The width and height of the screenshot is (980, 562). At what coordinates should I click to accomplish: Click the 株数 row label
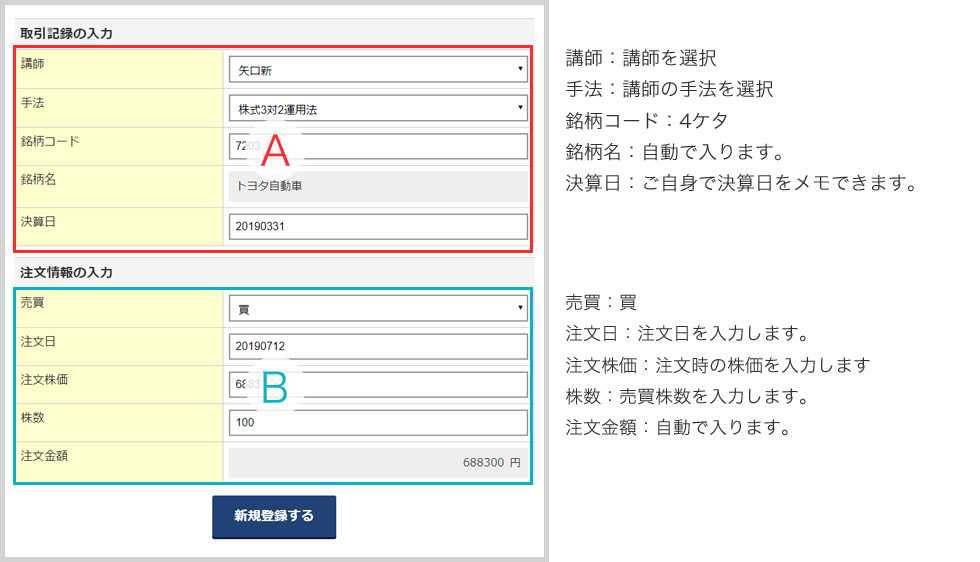(x=34, y=417)
